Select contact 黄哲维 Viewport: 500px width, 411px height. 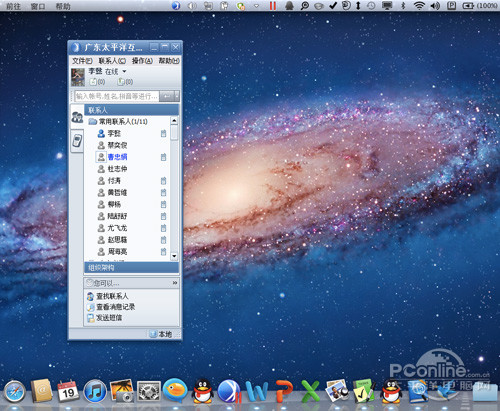(x=117, y=193)
